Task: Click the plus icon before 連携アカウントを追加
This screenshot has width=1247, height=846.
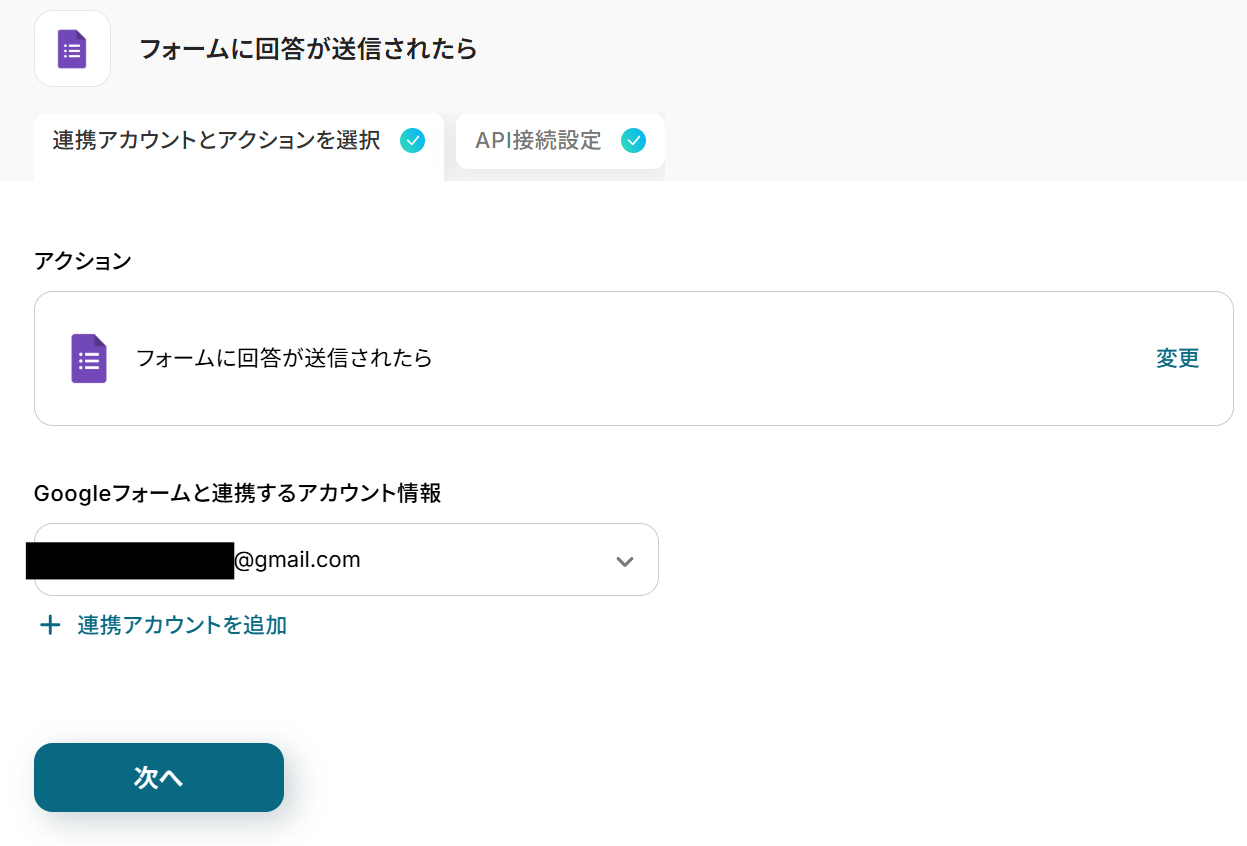Action: (49, 626)
